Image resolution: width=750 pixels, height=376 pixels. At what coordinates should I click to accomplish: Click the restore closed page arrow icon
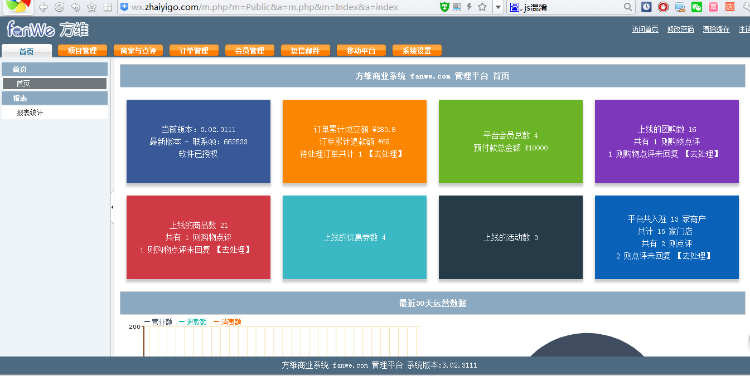pos(76,7)
